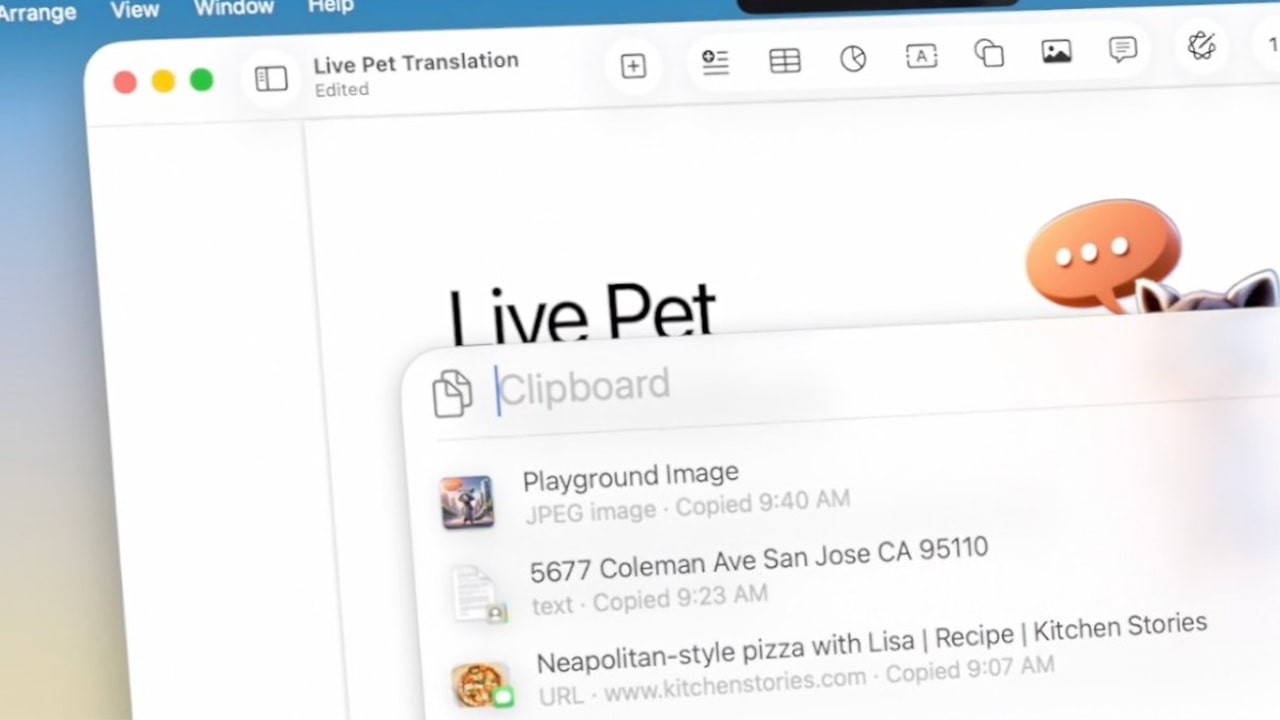This screenshot has width=1280, height=720.
Task: Open the media insertion icon
Action: click(x=1056, y=52)
